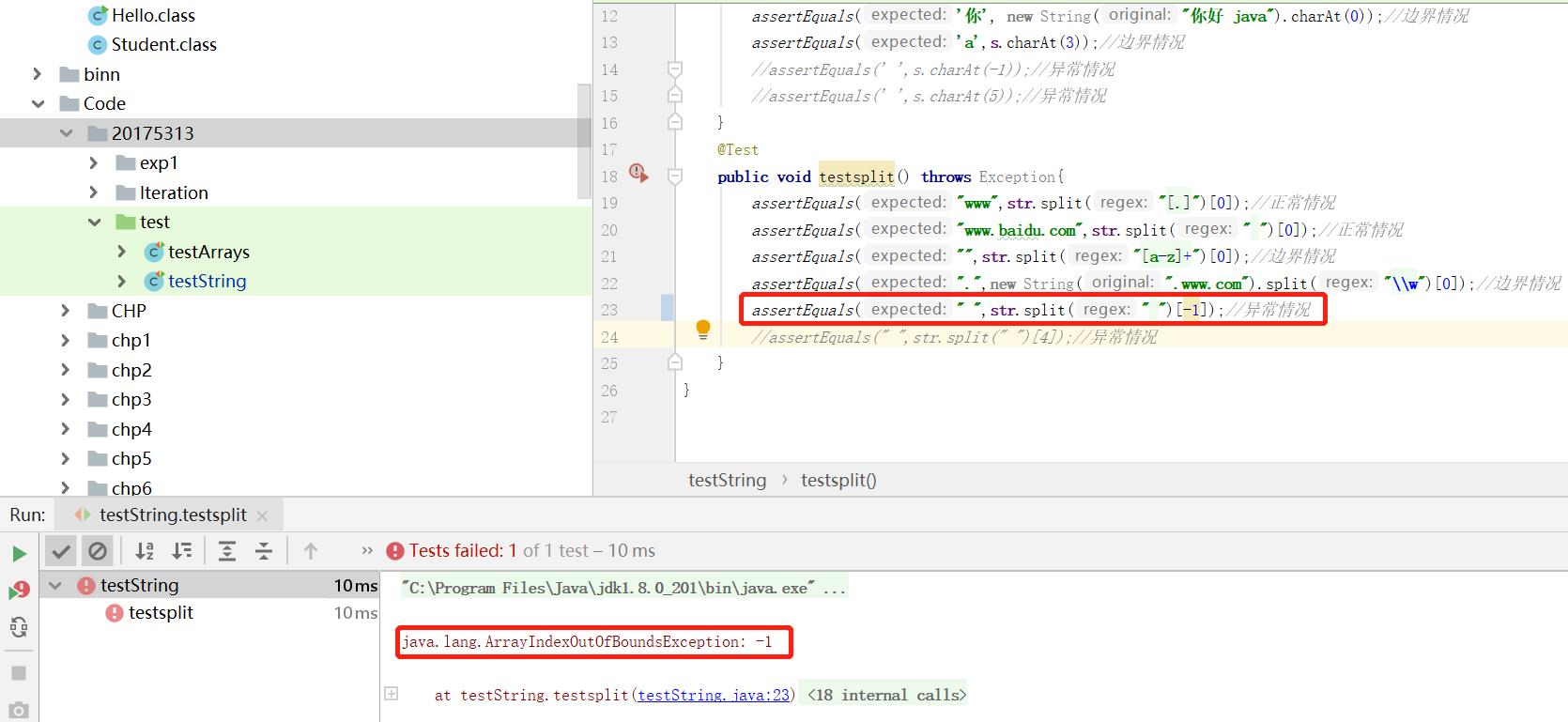Screen dimensions: 1568x722
Task: Click the camera dump threads icon
Action: pos(19,709)
